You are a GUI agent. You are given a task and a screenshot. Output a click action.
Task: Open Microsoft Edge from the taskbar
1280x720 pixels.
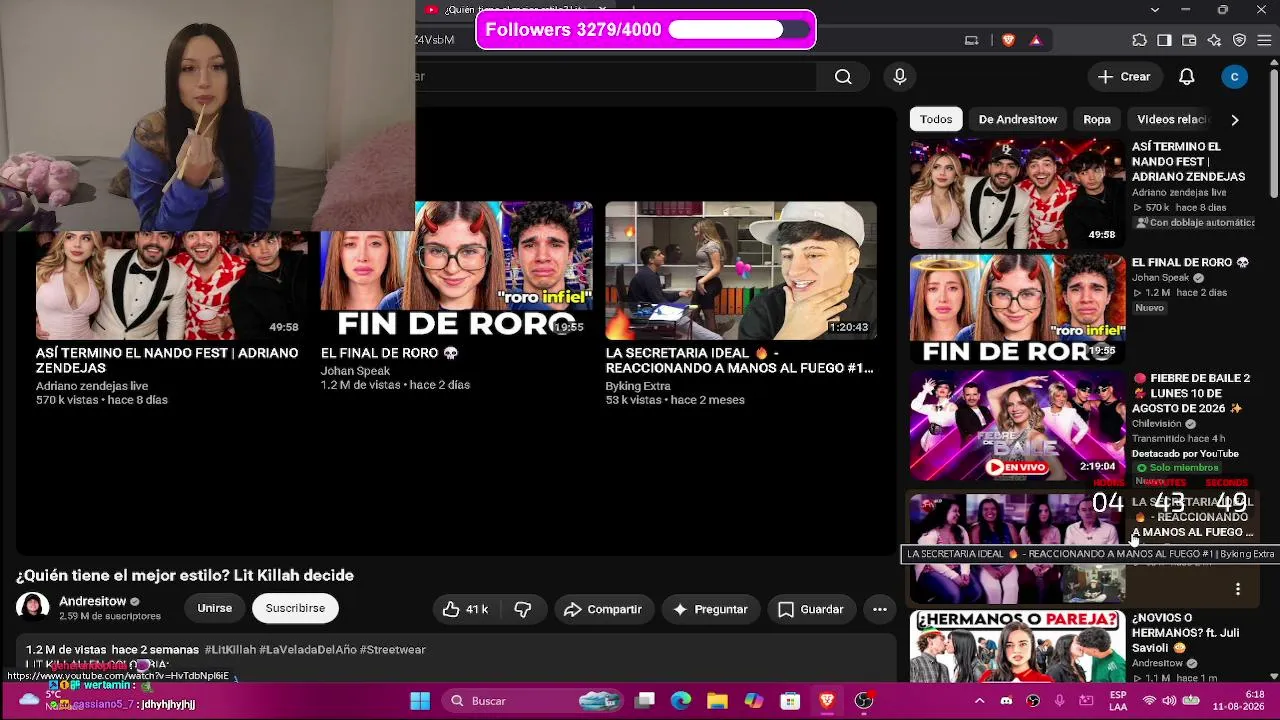[681, 701]
